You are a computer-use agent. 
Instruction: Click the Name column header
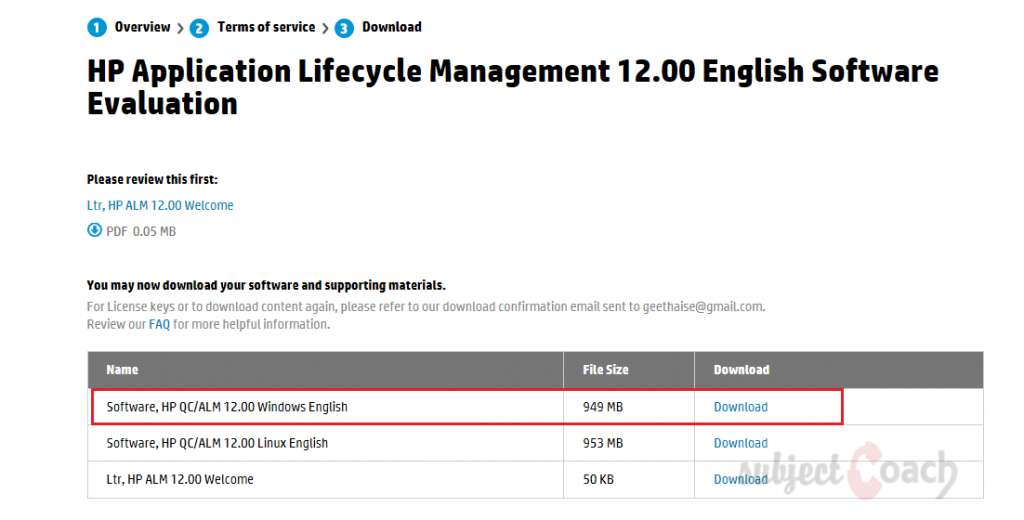[122, 370]
